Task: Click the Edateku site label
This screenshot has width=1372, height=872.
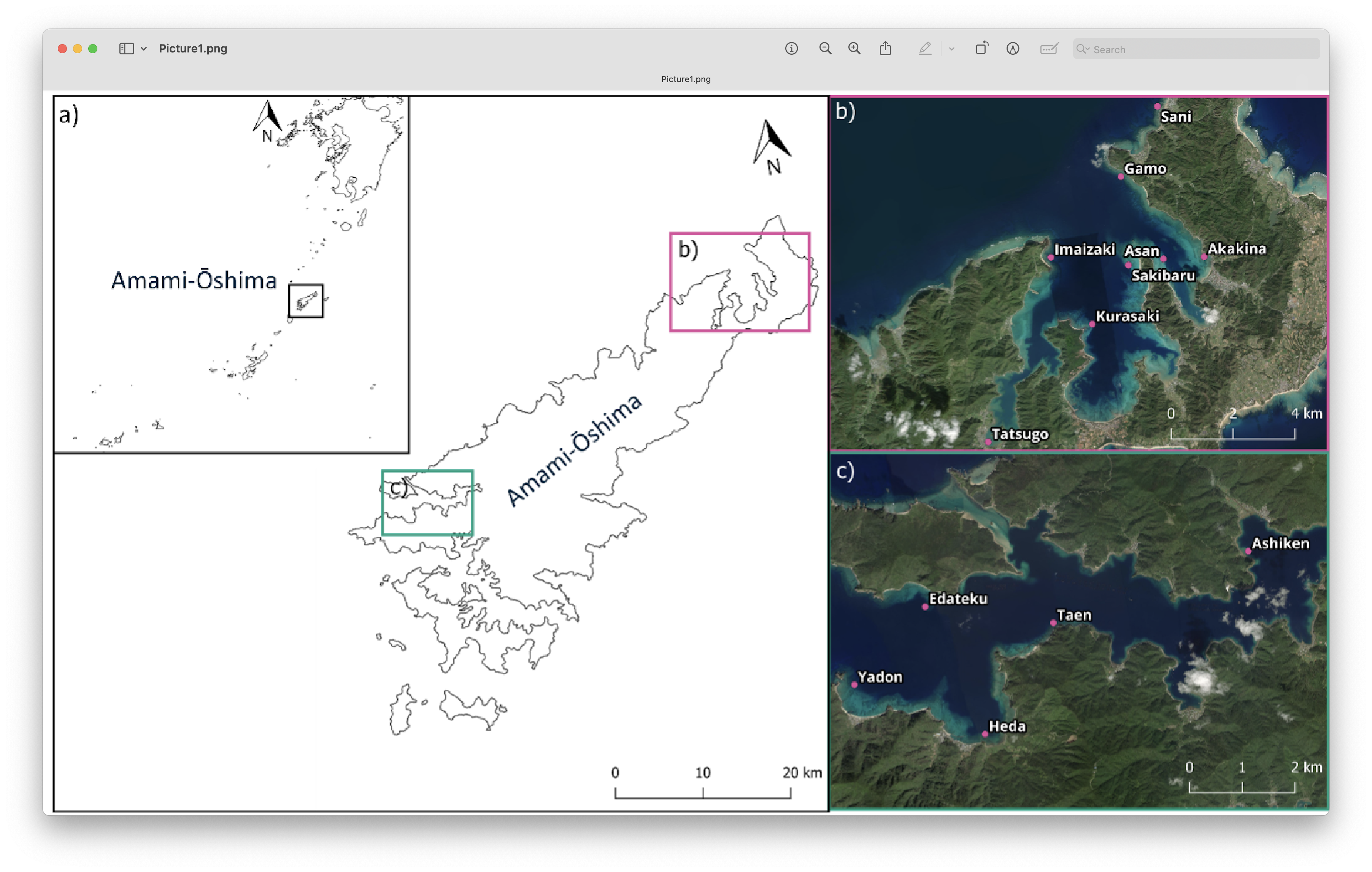Action: [958, 599]
